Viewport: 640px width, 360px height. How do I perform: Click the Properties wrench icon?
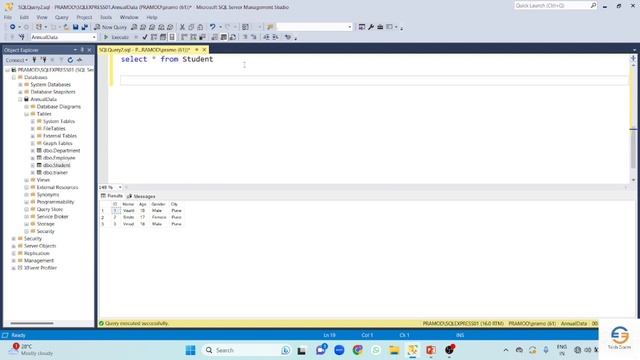371,27
